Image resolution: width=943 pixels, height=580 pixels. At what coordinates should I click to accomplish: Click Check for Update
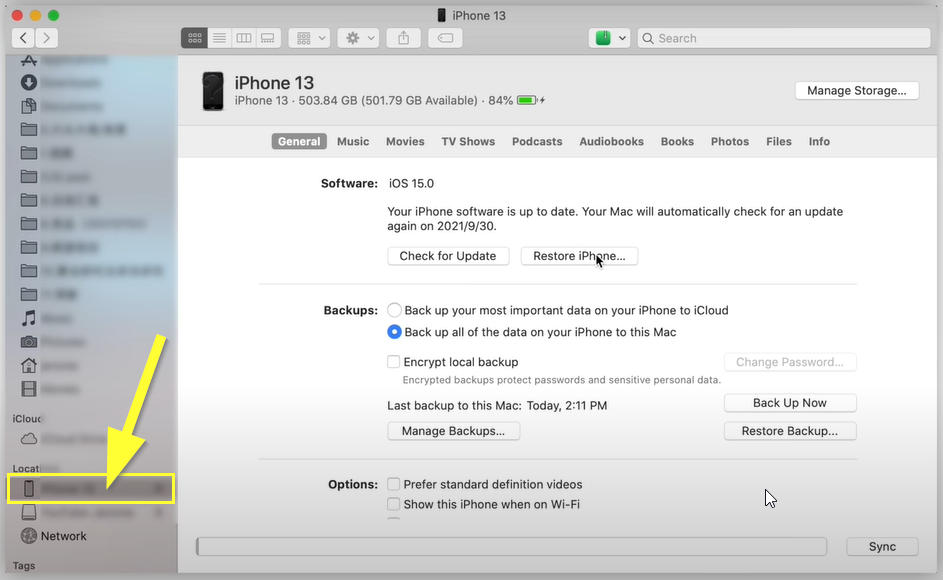pos(448,256)
